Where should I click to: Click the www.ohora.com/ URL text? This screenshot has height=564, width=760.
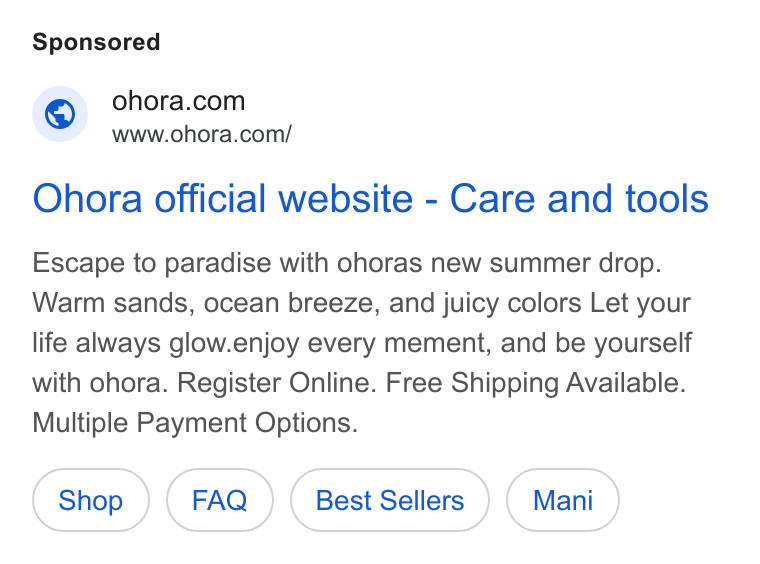[x=202, y=134]
